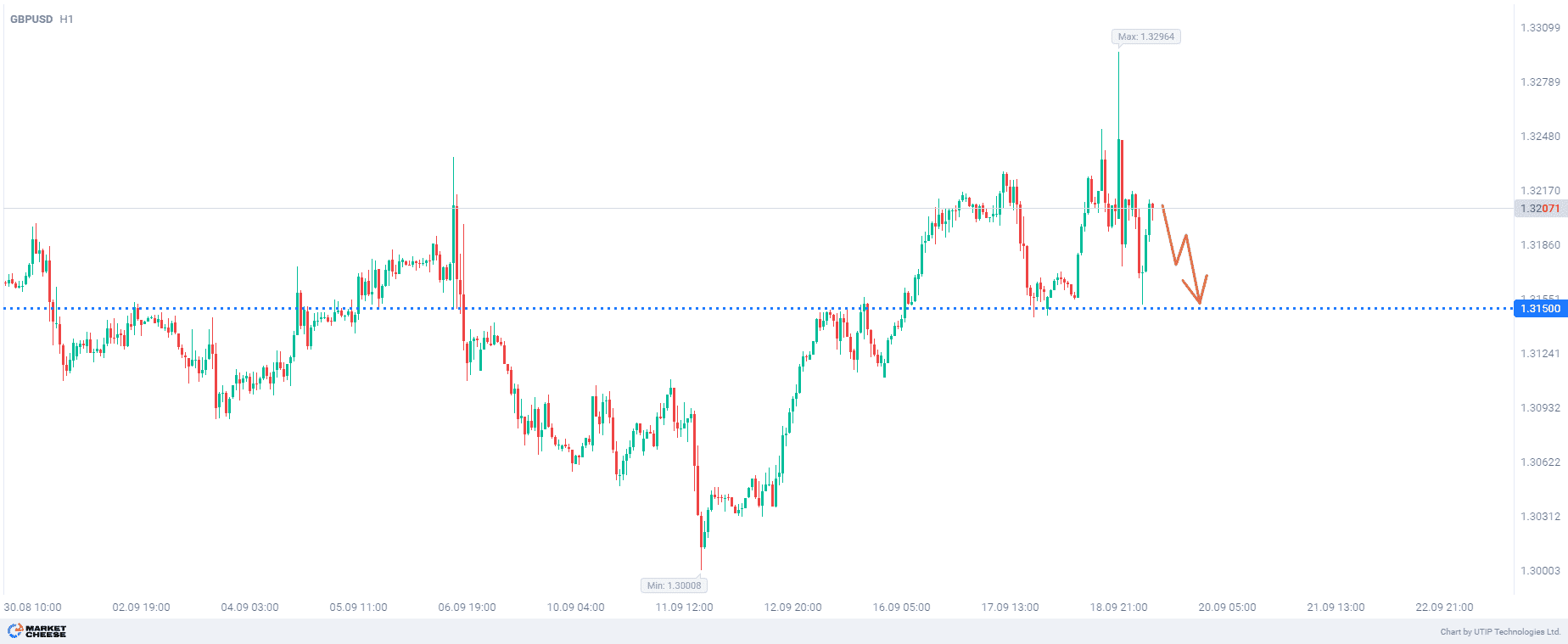Click the 1.33099 price axis label
1568x644 pixels.
[x=1540, y=28]
